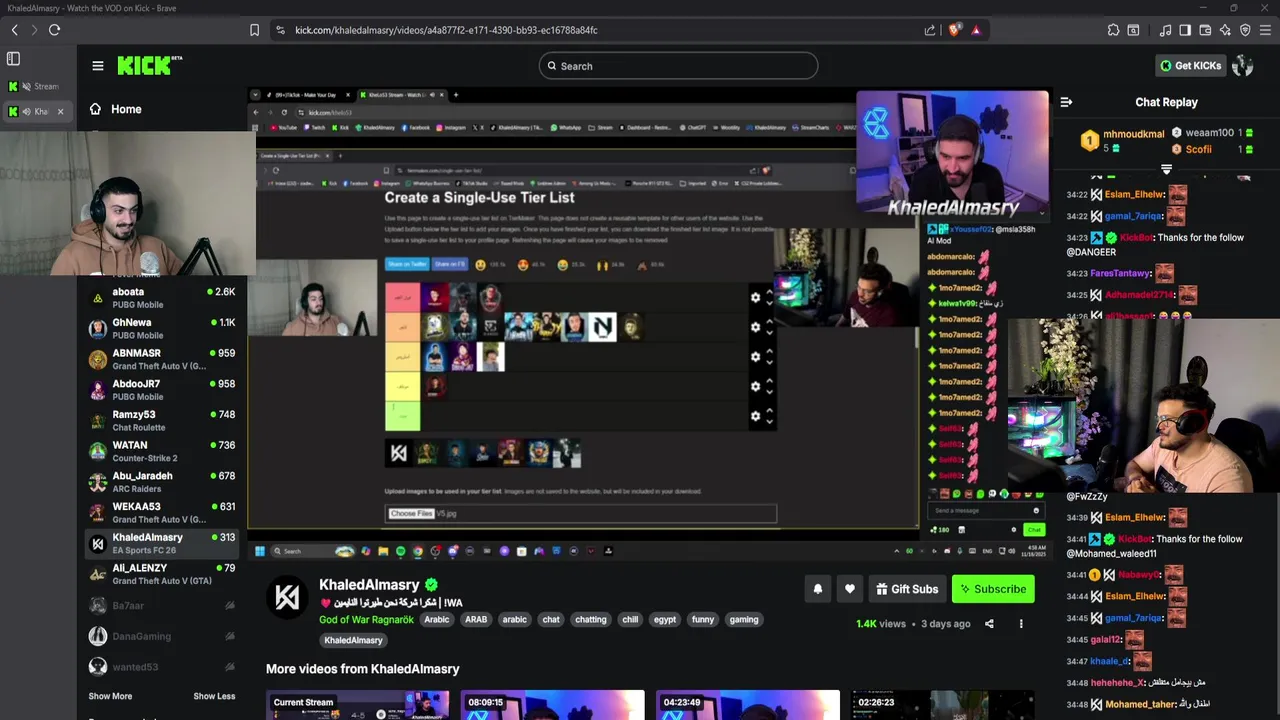Open GhNewa channel in sidebar
1280x720 pixels.
[x=161, y=329]
